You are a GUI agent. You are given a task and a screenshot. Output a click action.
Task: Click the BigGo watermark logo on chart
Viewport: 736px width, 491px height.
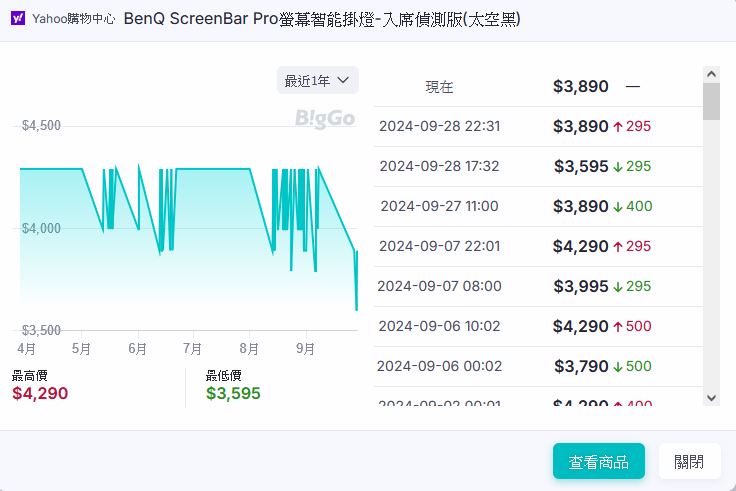325,118
